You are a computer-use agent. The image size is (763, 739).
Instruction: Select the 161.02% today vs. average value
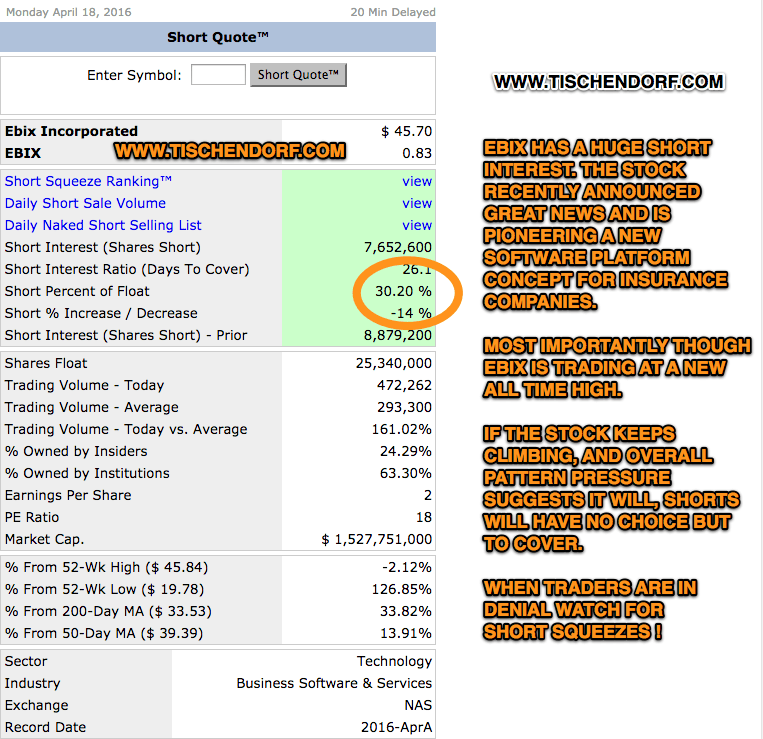pyautogui.click(x=401, y=429)
